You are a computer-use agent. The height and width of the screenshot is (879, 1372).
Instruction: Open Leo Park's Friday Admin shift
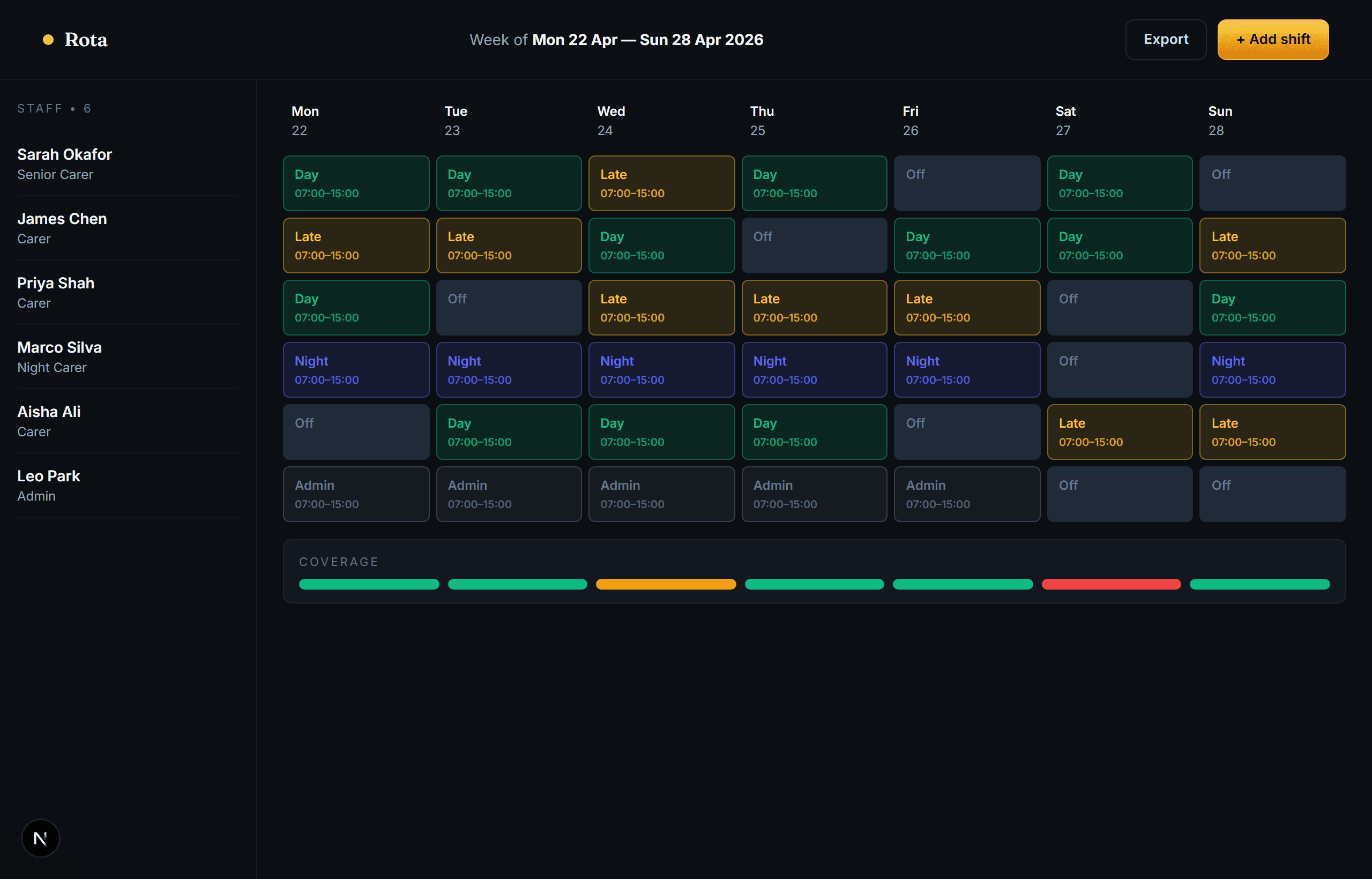coord(967,494)
